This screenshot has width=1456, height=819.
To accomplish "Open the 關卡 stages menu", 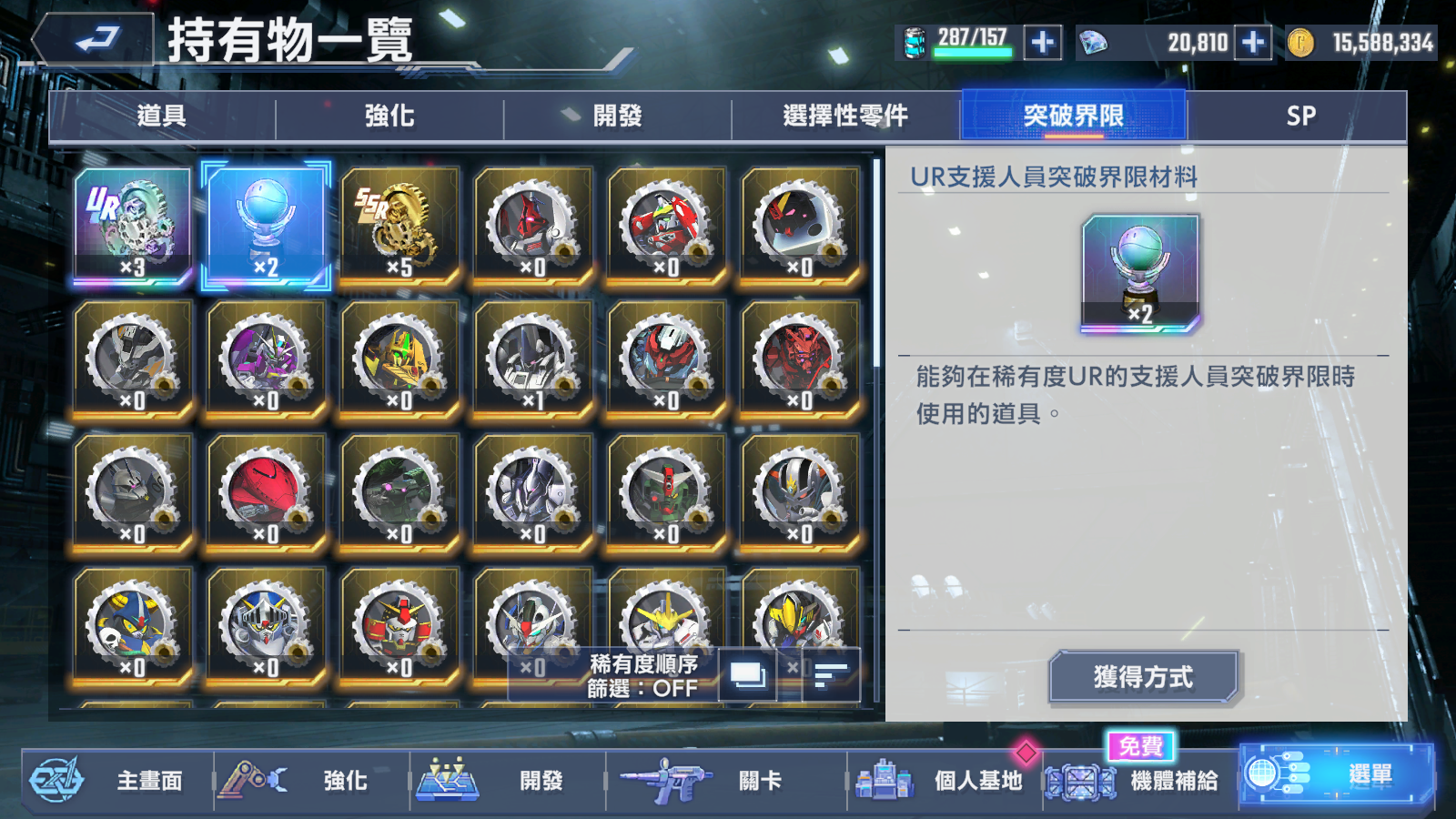I will point(726,781).
